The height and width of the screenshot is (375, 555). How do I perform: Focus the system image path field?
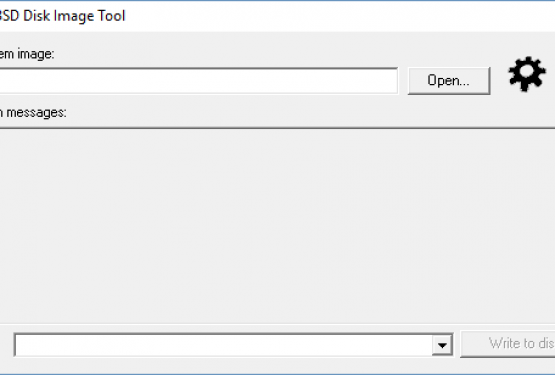pos(199,81)
